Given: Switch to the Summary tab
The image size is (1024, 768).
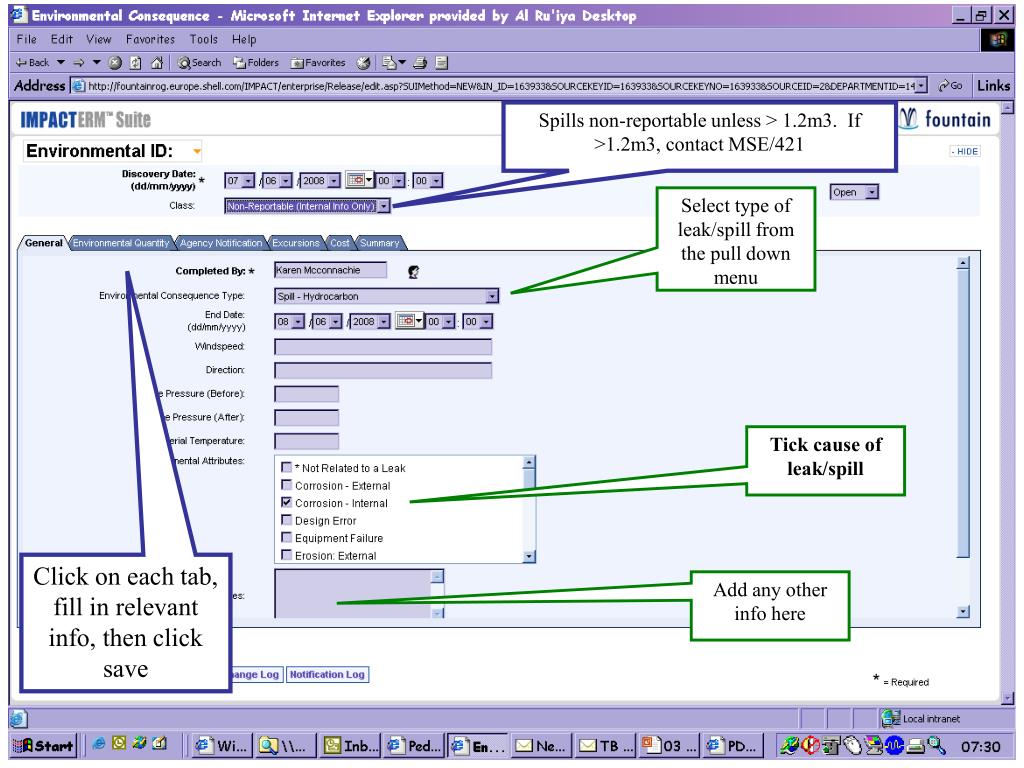Looking at the screenshot, I should tap(379, 243).
